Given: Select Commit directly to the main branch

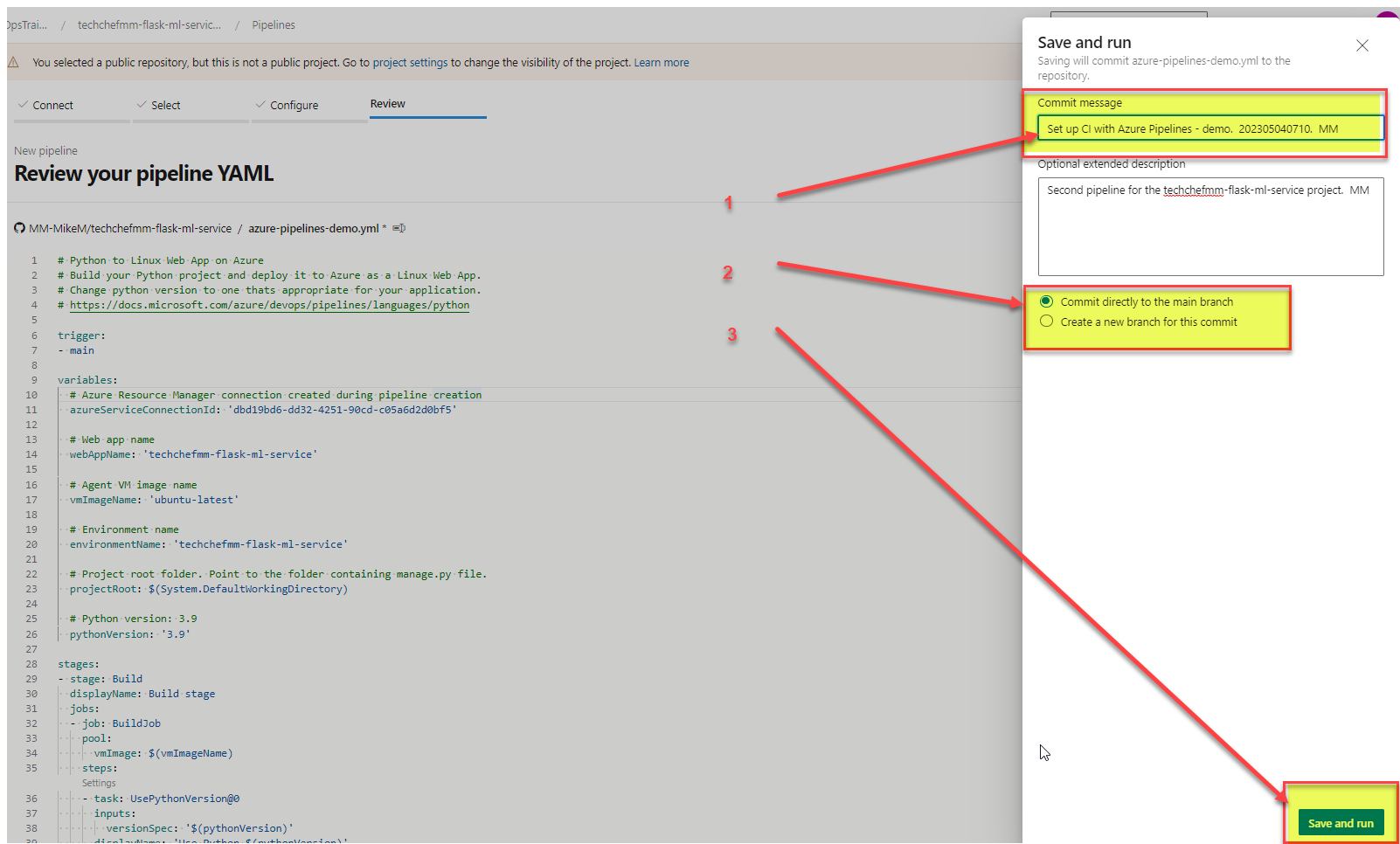Looking at the screenshot, I should 1046,301.
